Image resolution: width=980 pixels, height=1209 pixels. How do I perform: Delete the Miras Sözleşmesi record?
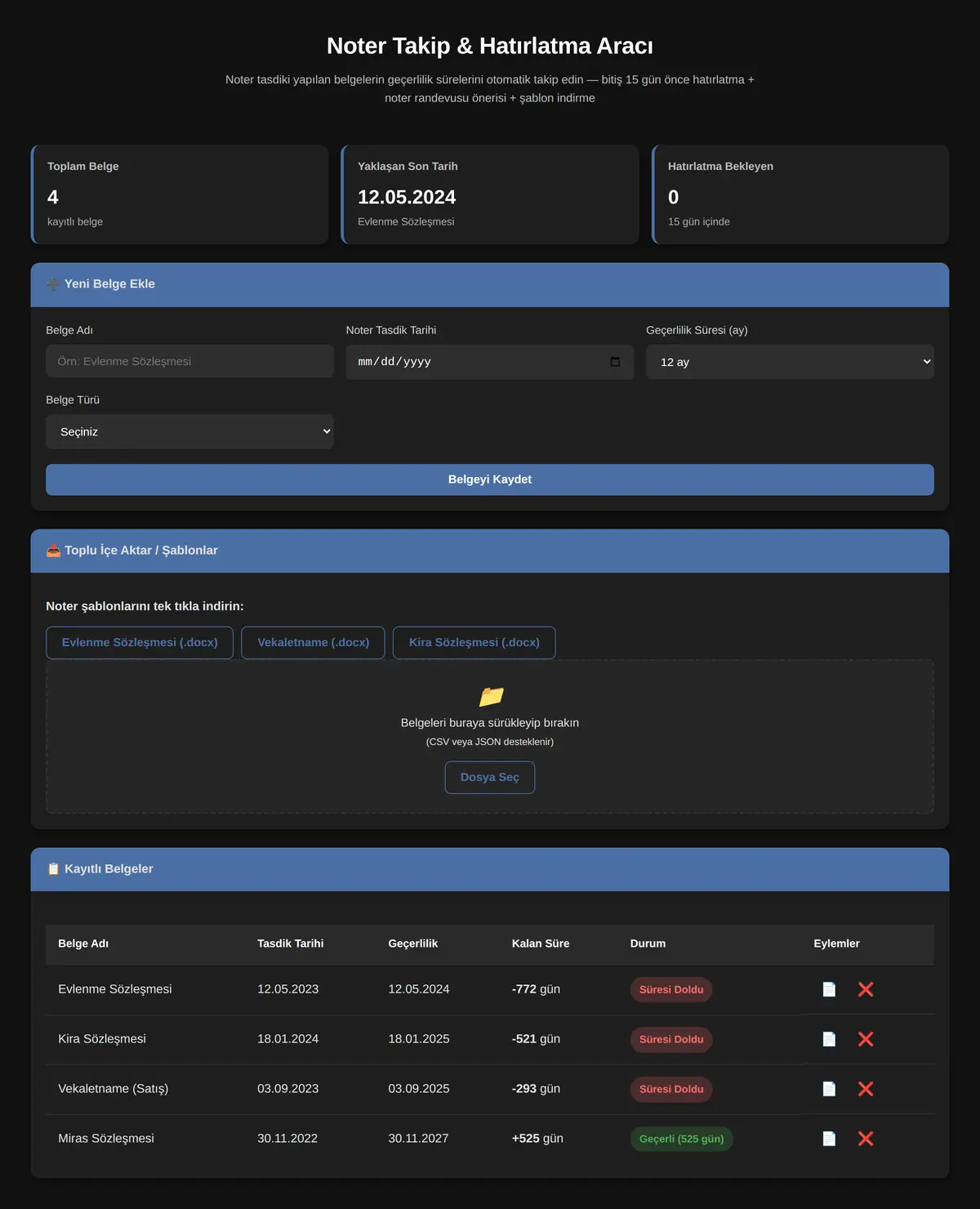point(866,1139)
